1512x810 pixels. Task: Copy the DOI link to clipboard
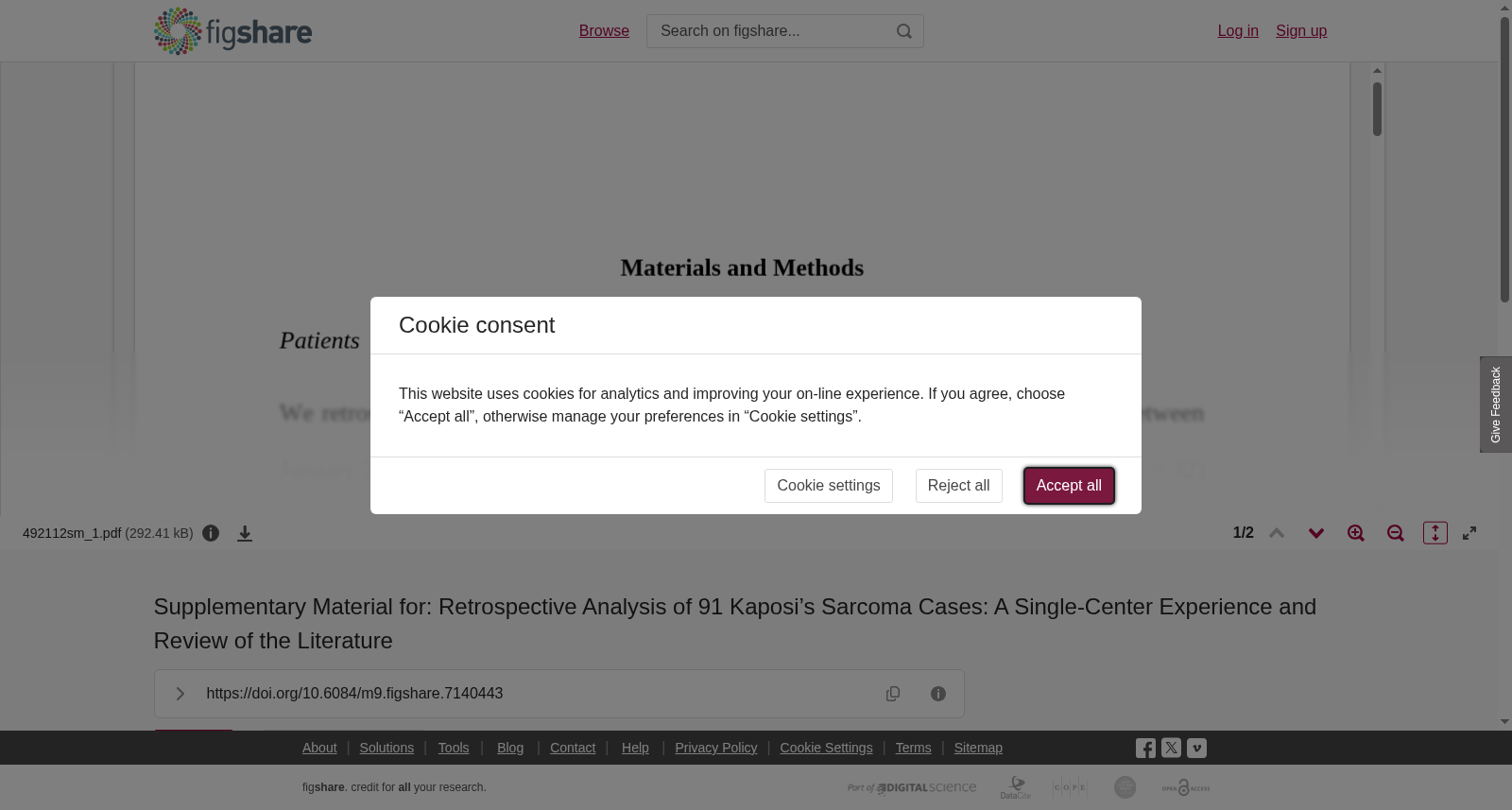point(893,694)
